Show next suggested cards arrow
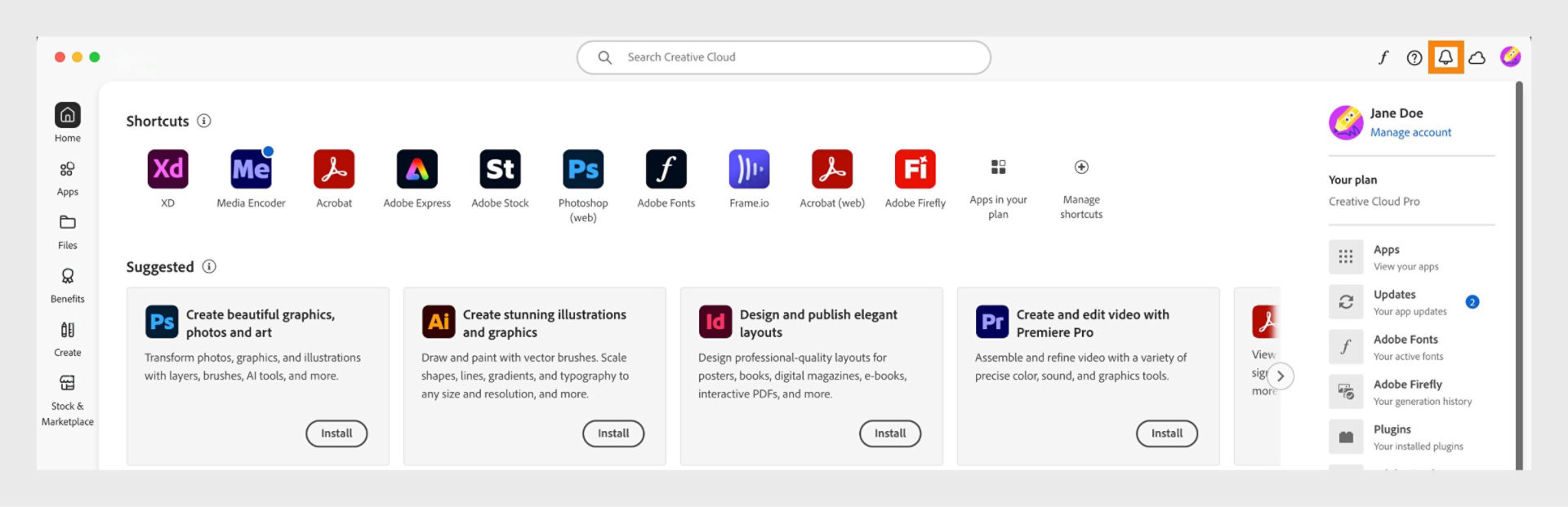The width and height of the screenshot is (1568, 507). [1281, 376]
